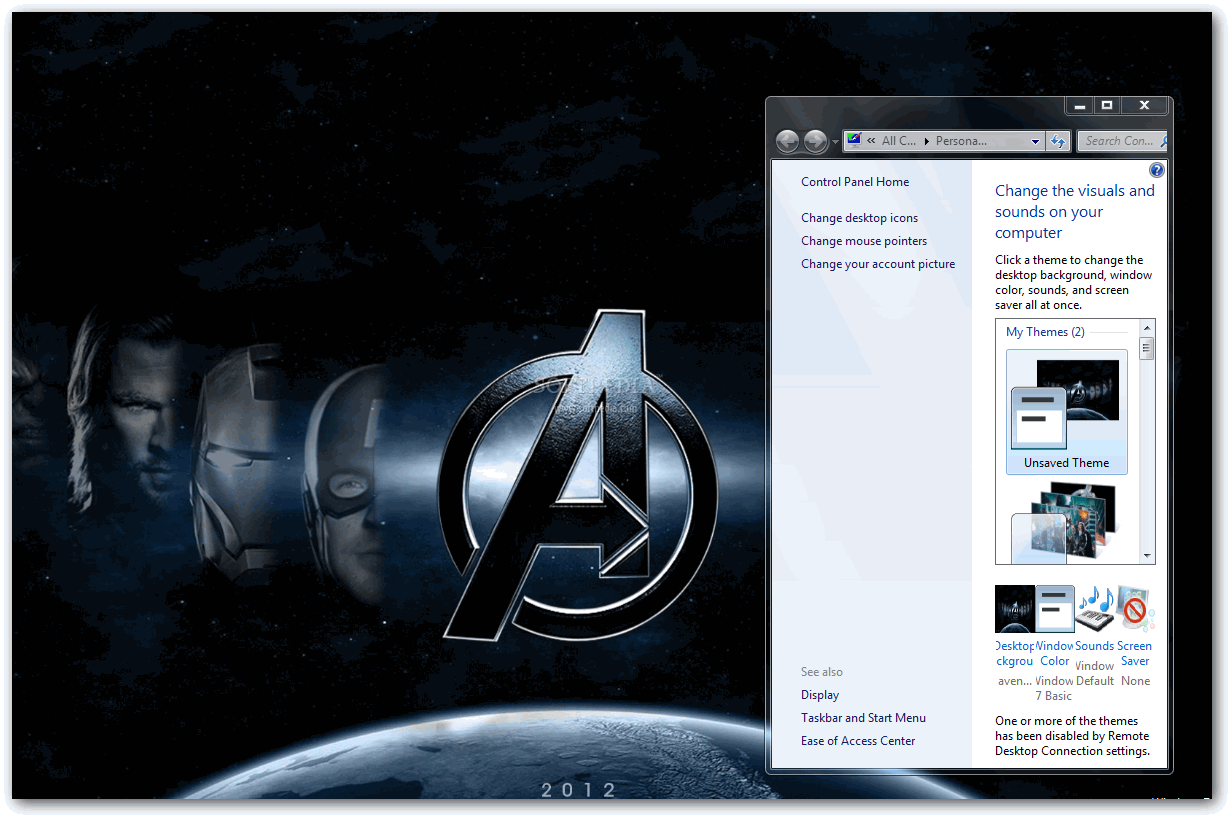This screenshot has height=819, width=1232.
Task: Expand the arrow between All C... and Persona...
Action: [927, 141]
